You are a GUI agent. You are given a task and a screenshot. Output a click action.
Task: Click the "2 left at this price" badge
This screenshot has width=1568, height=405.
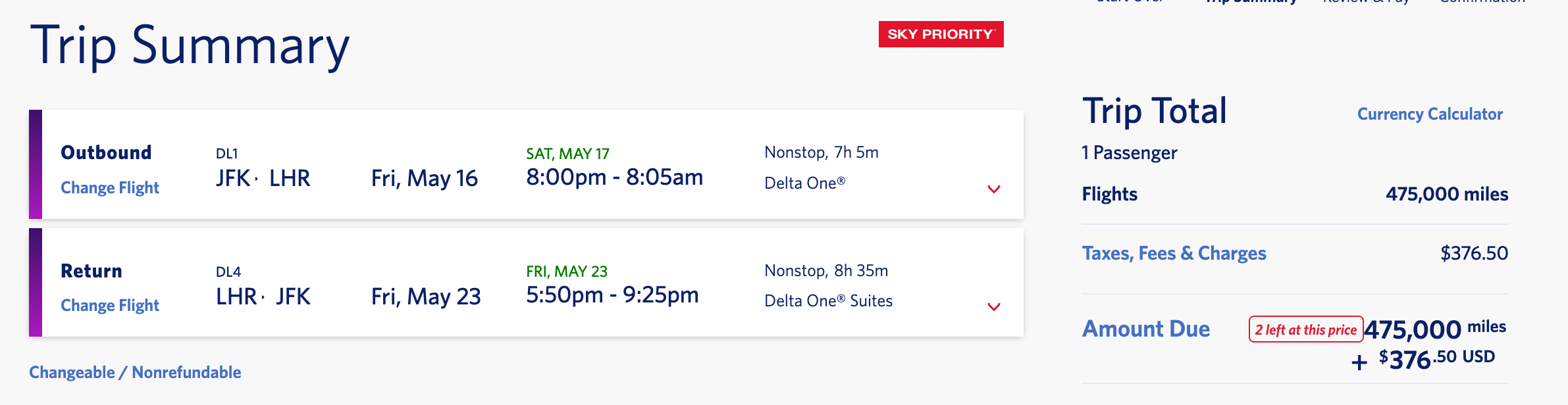1305,329
